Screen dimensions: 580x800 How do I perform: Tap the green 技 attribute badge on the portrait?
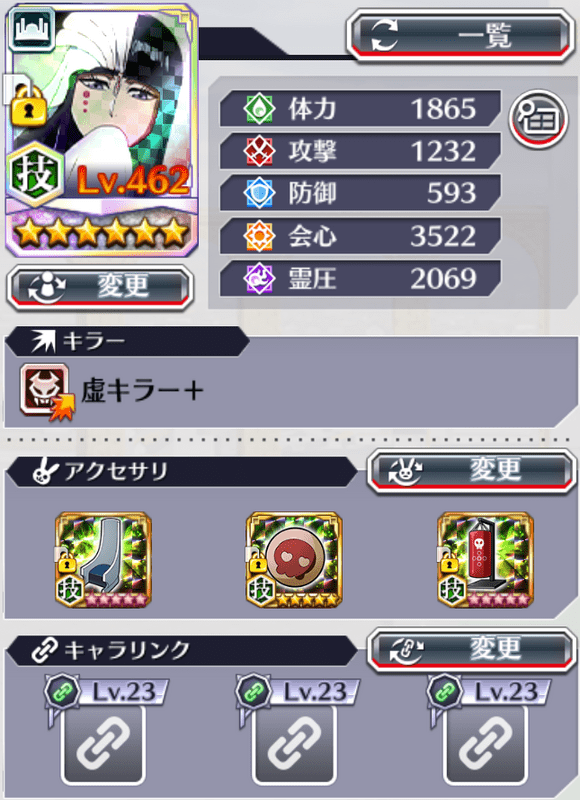[x=35, y=174]
